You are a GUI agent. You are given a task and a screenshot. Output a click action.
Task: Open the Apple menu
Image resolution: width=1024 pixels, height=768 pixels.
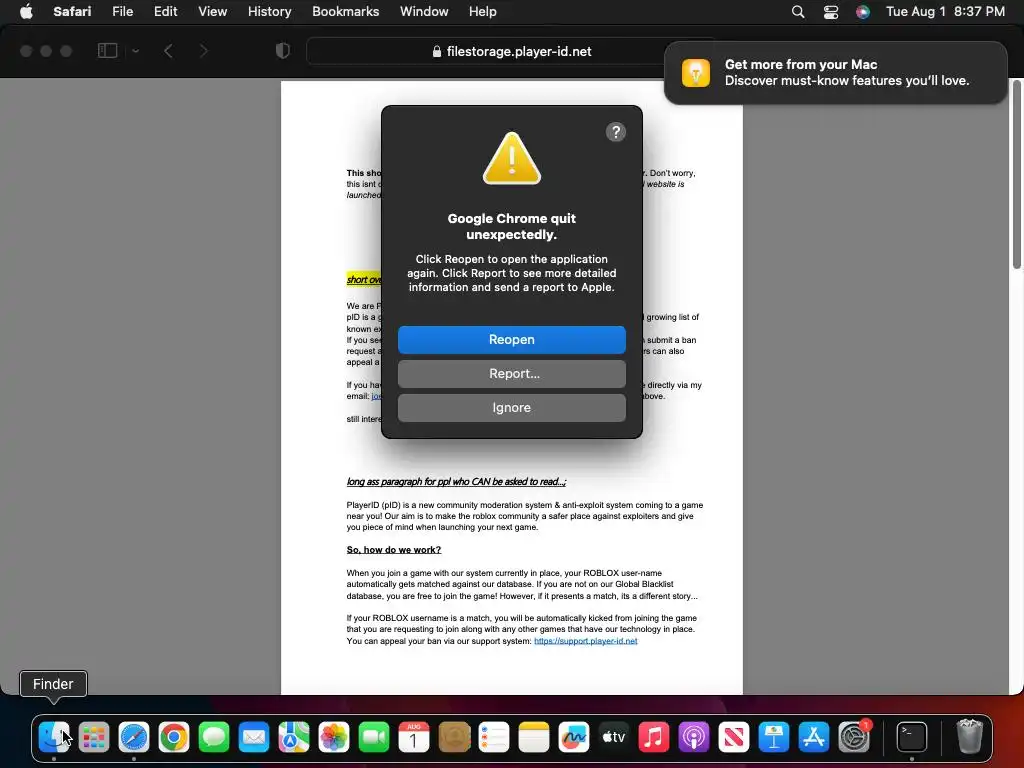[26, 12]
